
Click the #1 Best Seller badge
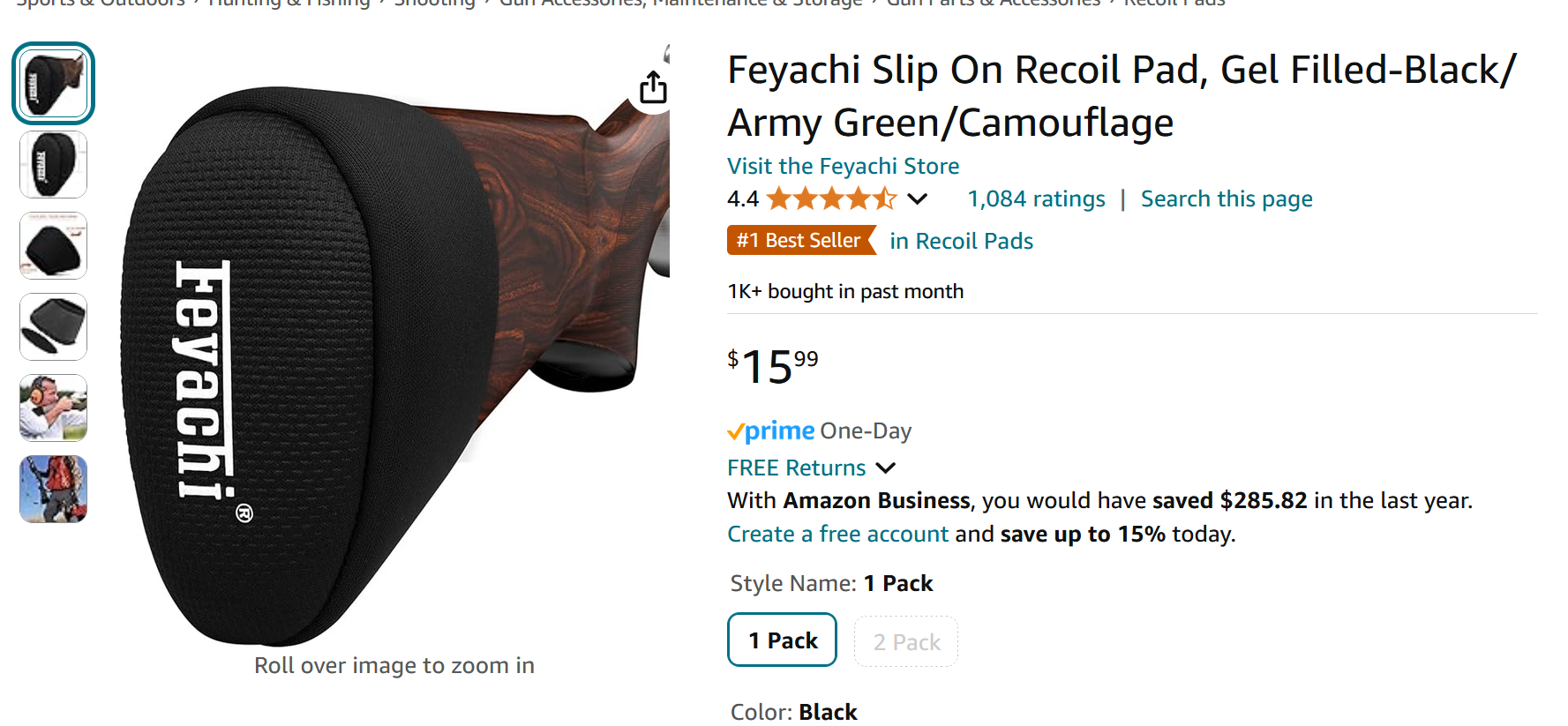(801, 240)
